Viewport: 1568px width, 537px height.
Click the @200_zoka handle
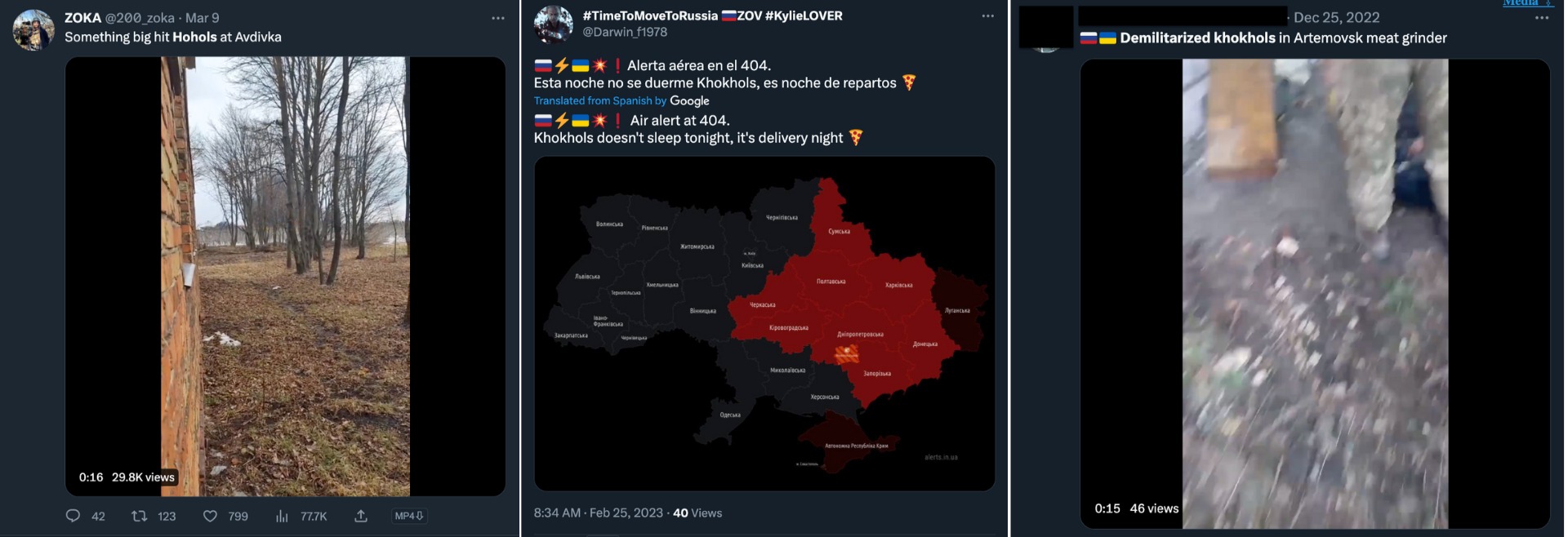140,18
